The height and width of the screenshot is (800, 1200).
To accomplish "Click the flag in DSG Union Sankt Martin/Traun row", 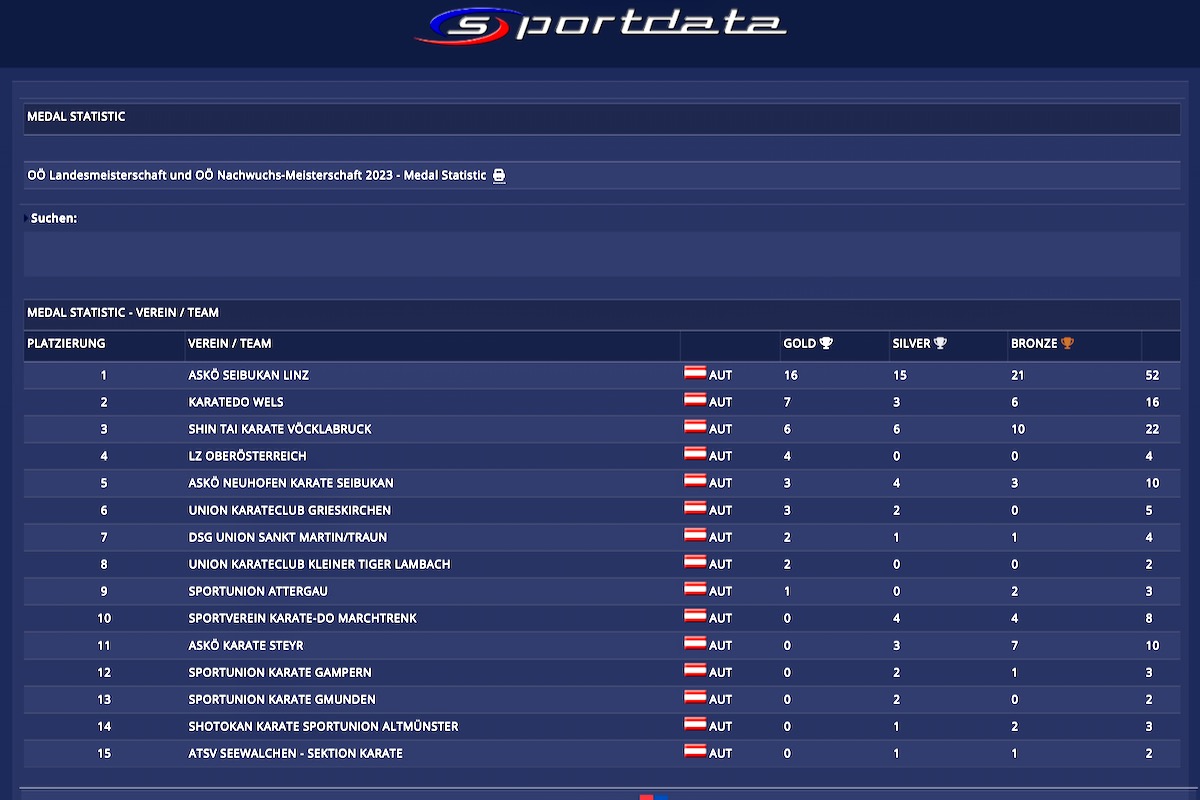I will (x=695, y=536).
